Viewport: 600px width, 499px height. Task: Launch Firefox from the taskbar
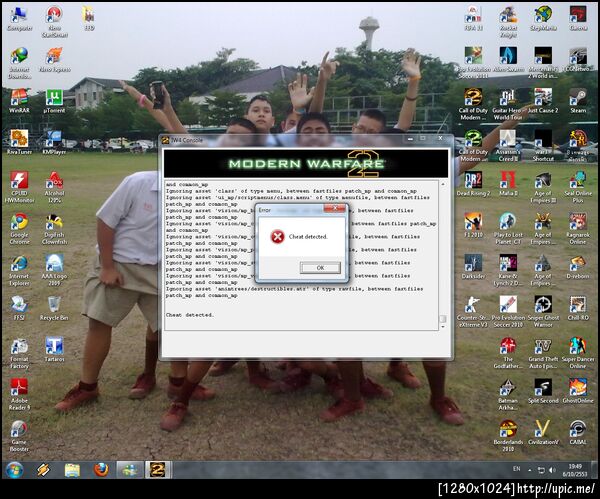pyautogui.click(x=101, y=470)
